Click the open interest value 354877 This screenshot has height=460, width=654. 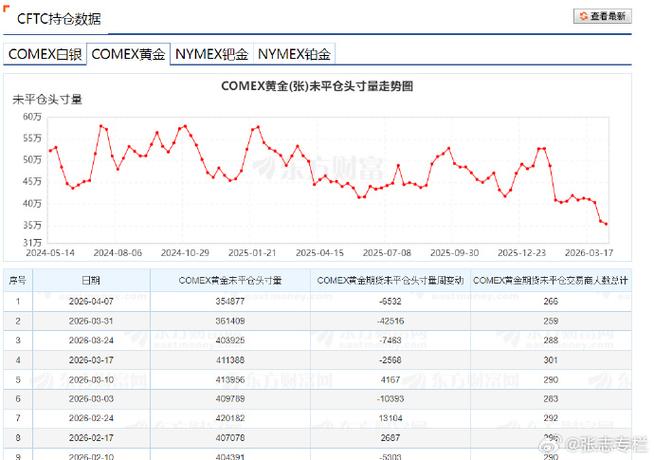230,302
